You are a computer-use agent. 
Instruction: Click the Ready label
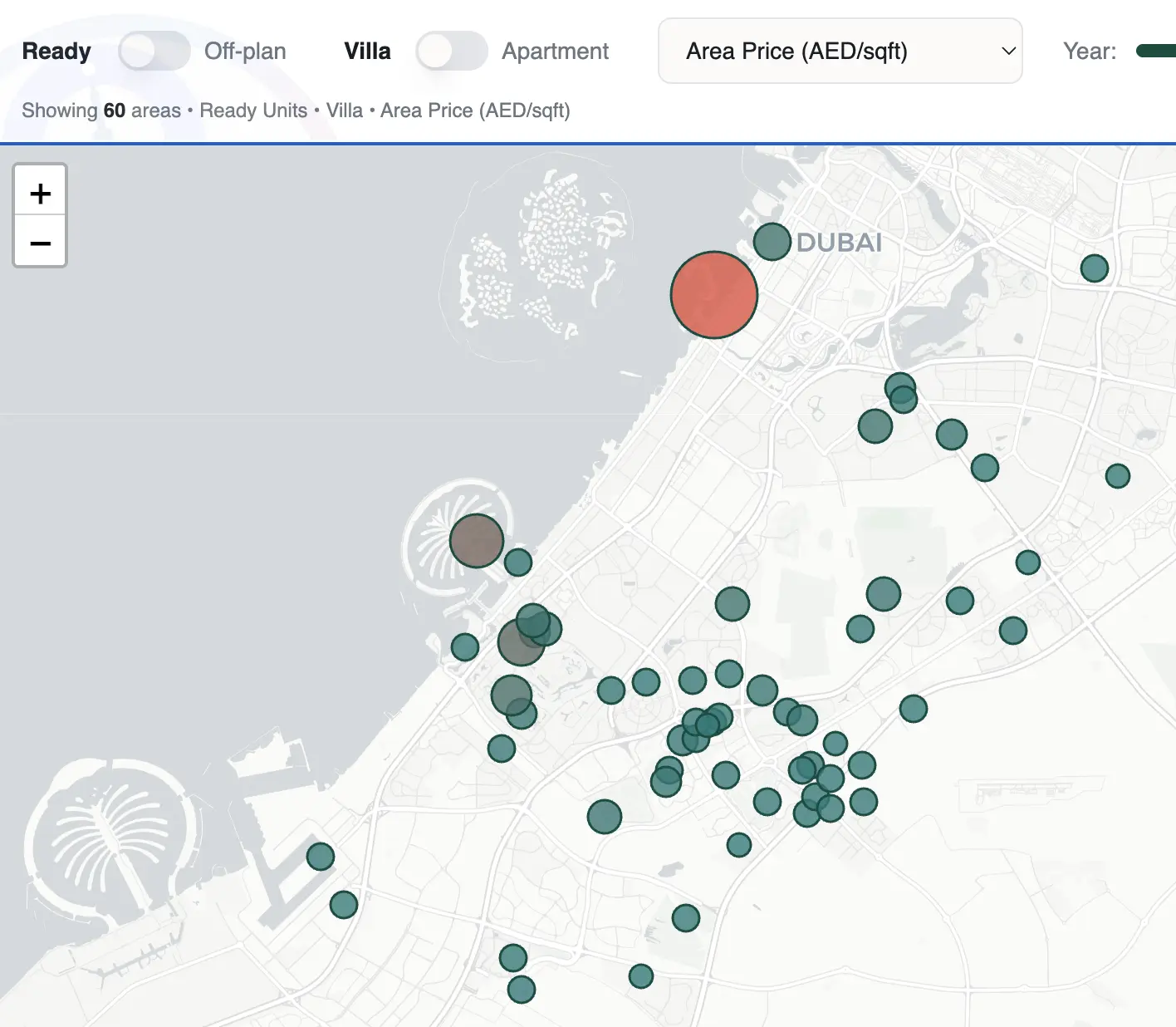pyautogui.click(x=56, y=52)
